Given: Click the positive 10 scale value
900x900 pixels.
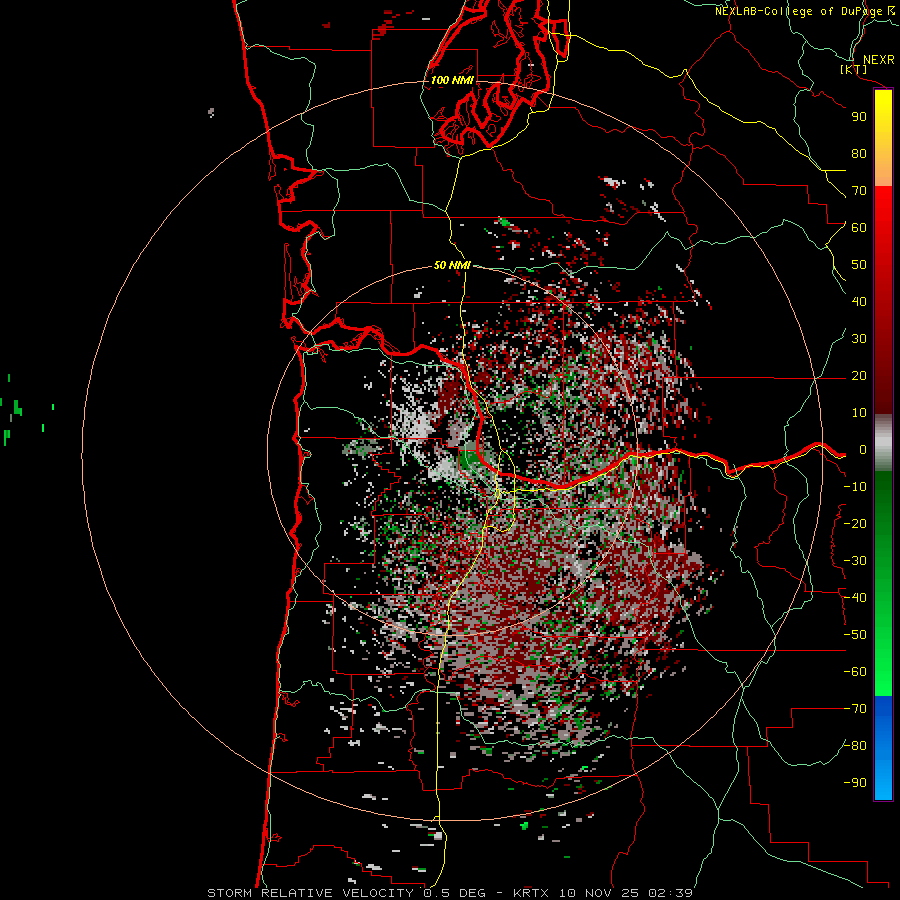Looking at the screenshot, I should click(859, 413).
